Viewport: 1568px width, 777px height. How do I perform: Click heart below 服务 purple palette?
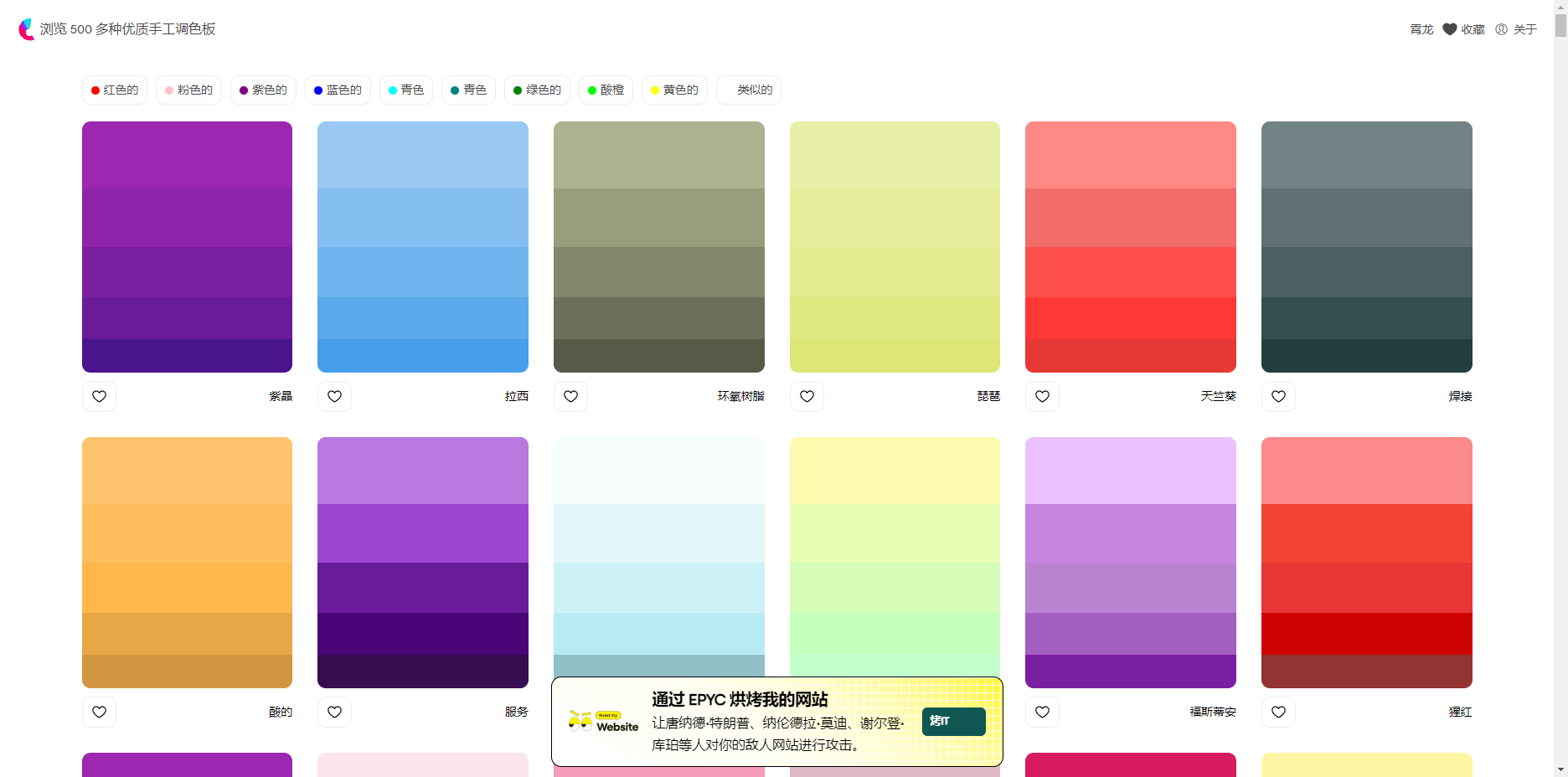[x=334, y=712]
